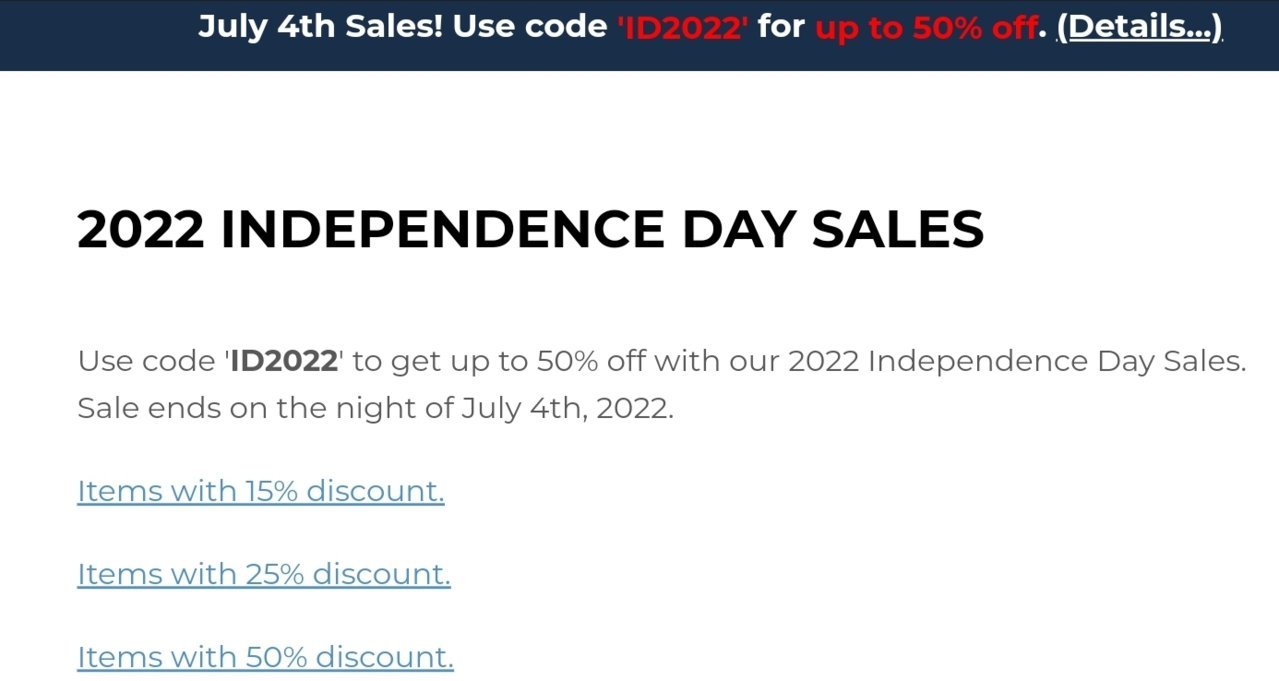Open Items with 15% discount link
This screenshot has height=681, width=1279.
(261, 491)
